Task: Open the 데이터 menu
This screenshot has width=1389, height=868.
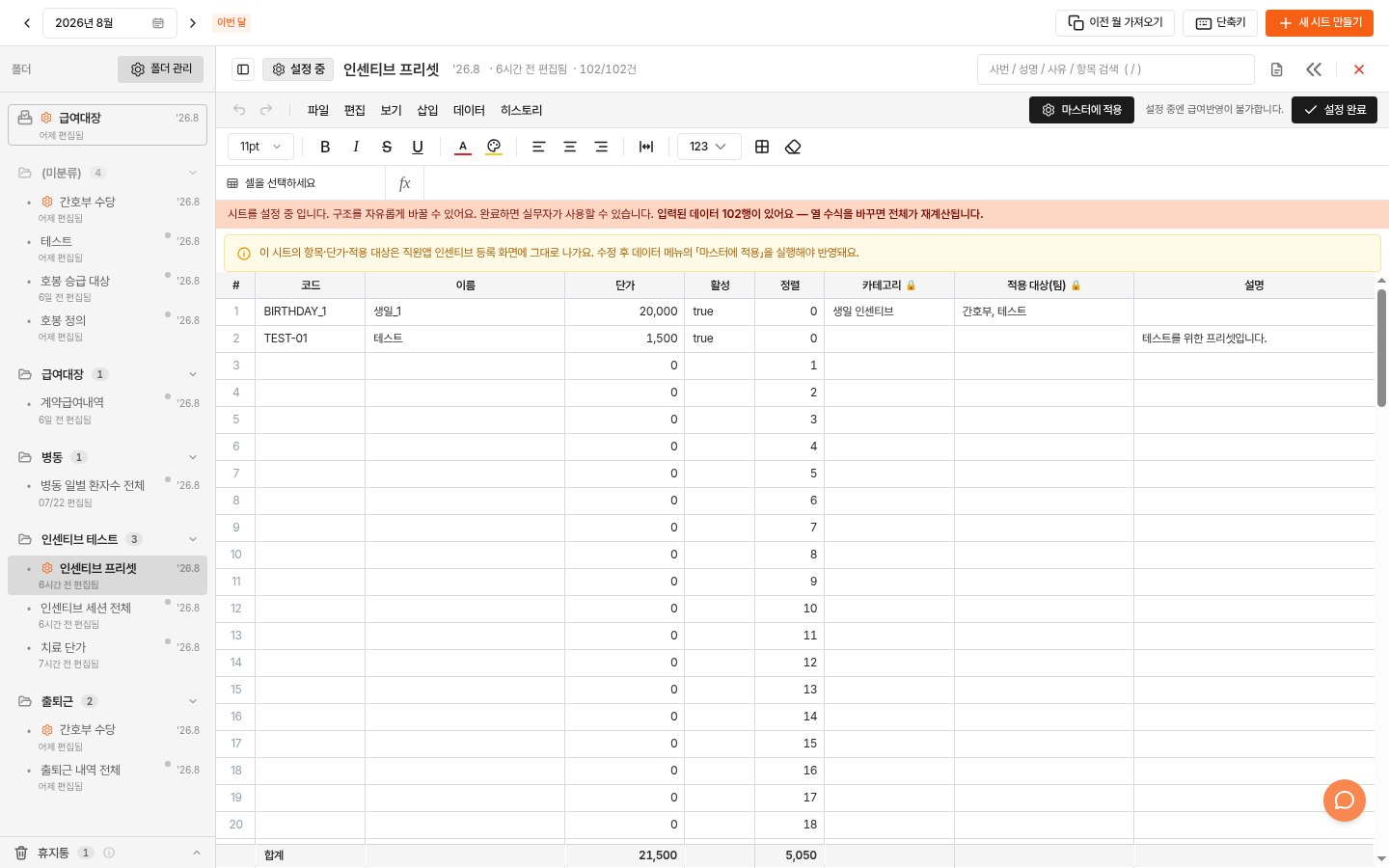Action: point(469,110)
